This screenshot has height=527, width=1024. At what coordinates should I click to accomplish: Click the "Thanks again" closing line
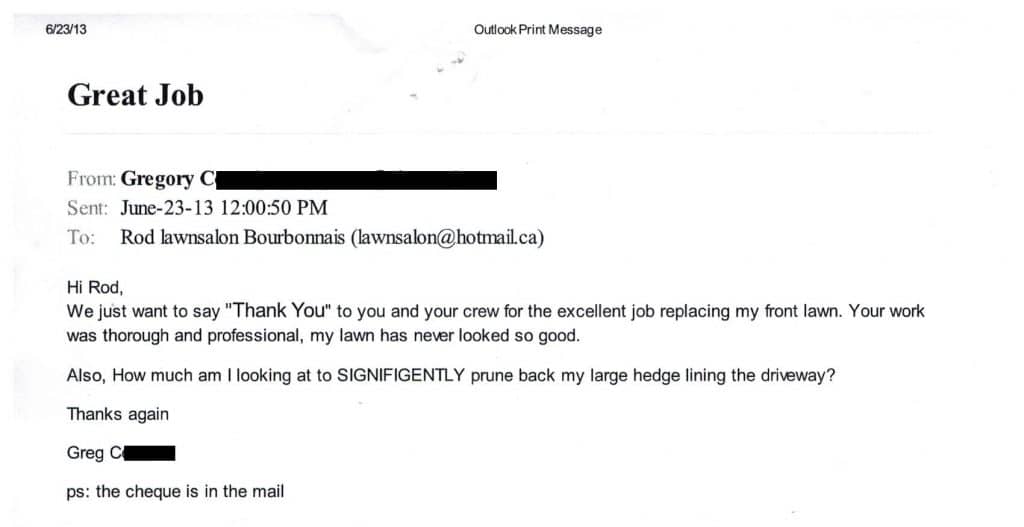[118, 415]
